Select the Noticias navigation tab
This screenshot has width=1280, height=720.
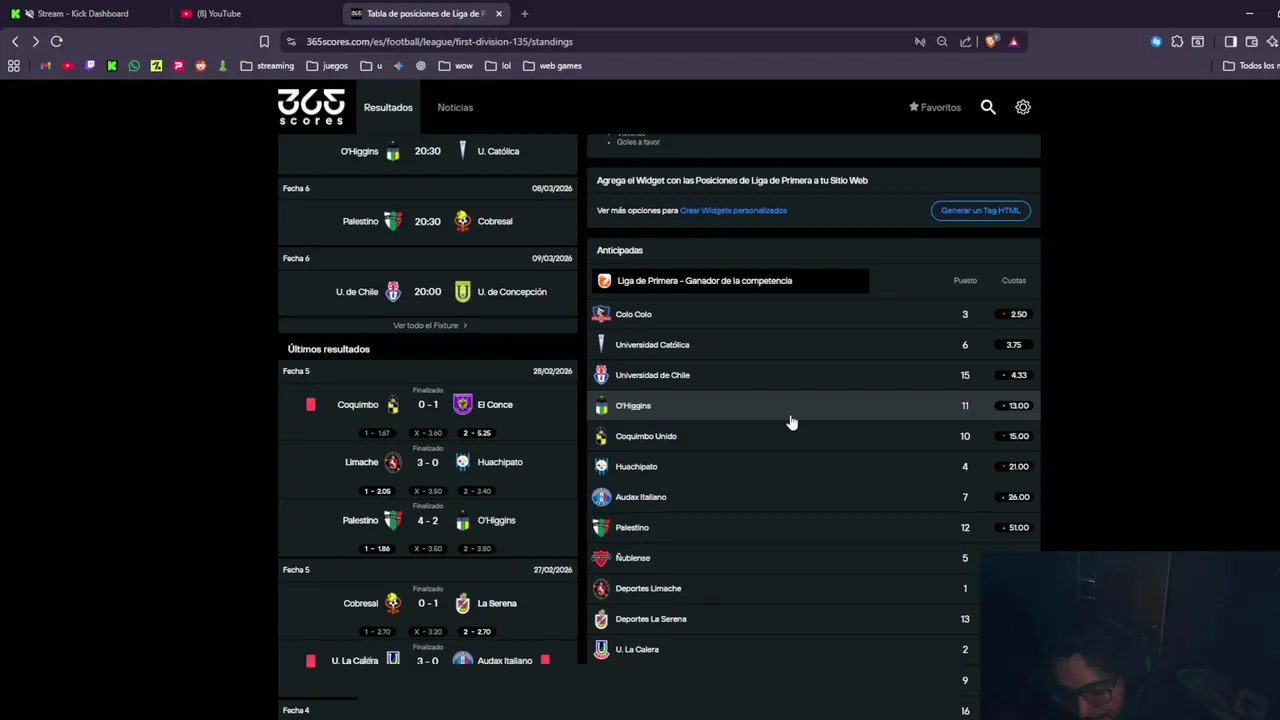click(x=455, y=107)
